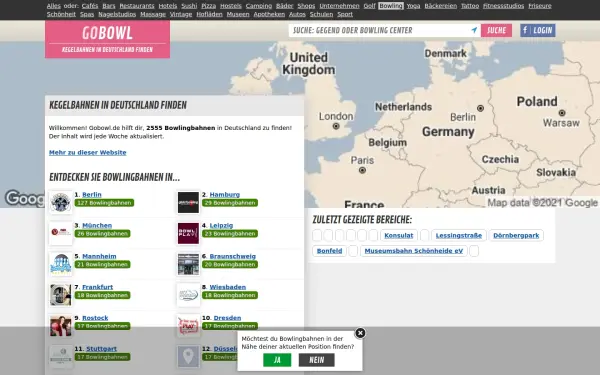Decline with the Nein button
The image size is (600, 375).
(316, 360)
